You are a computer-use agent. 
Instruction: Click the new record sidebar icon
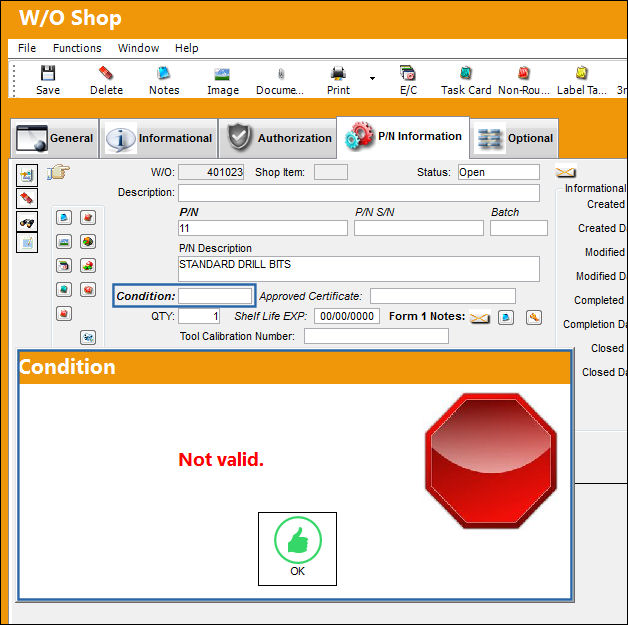point(27,175)
